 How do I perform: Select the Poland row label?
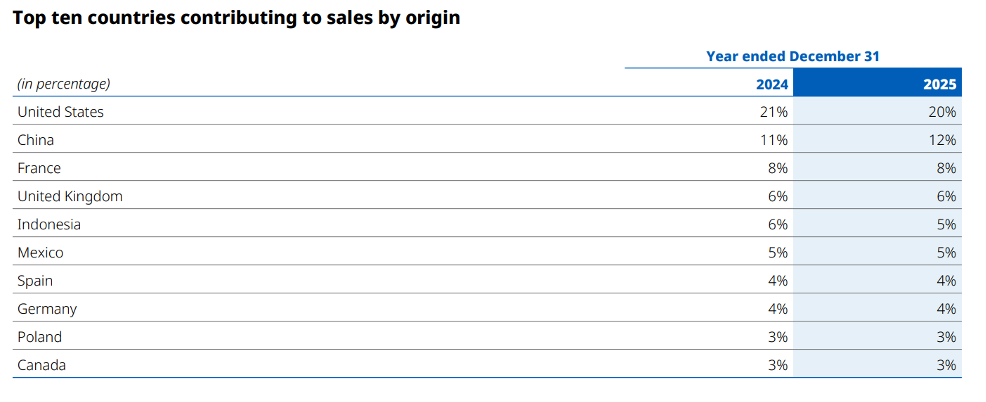pyautogui.click(x=39, y=337)
